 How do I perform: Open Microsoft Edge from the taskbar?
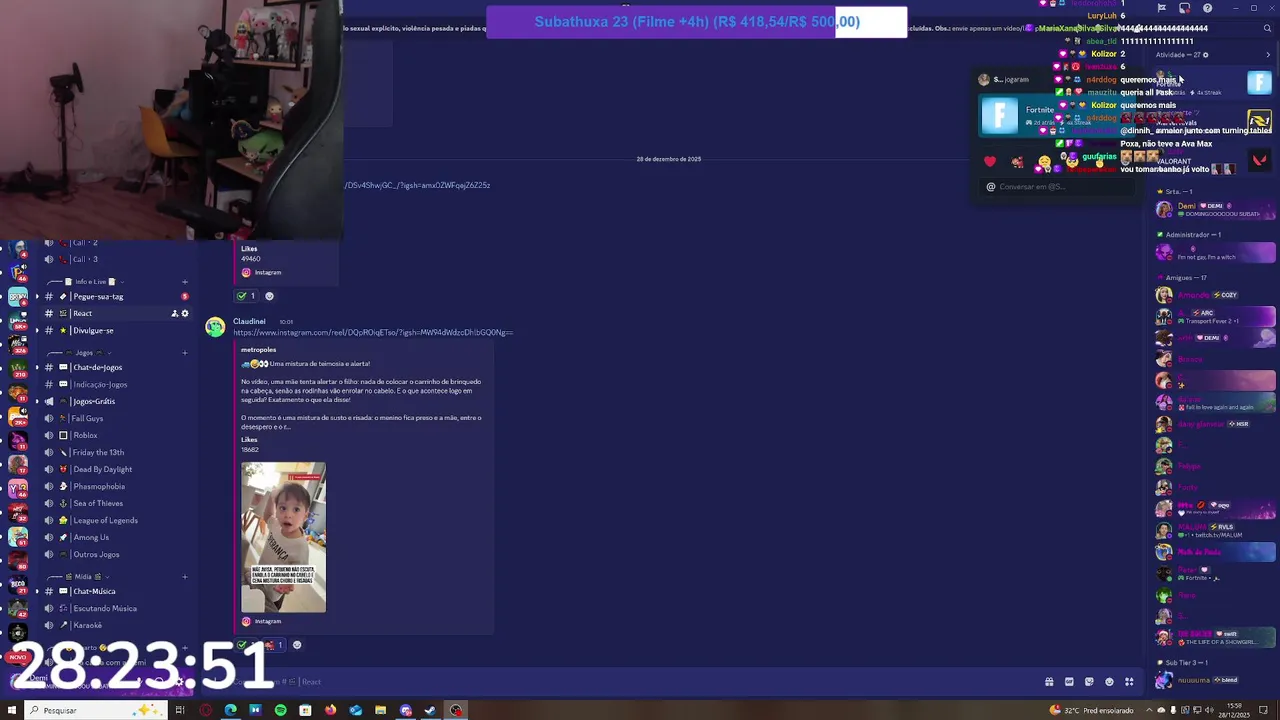pos(230,710)
